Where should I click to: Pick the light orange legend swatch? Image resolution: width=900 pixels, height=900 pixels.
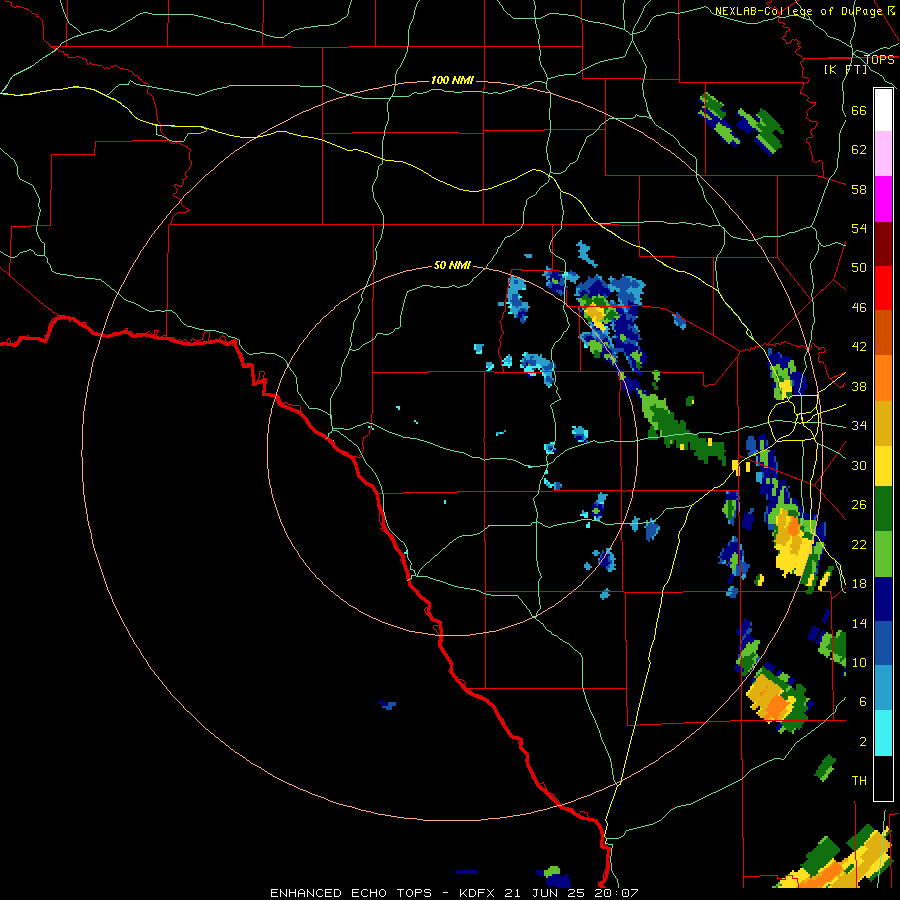(x=883, y=378)
